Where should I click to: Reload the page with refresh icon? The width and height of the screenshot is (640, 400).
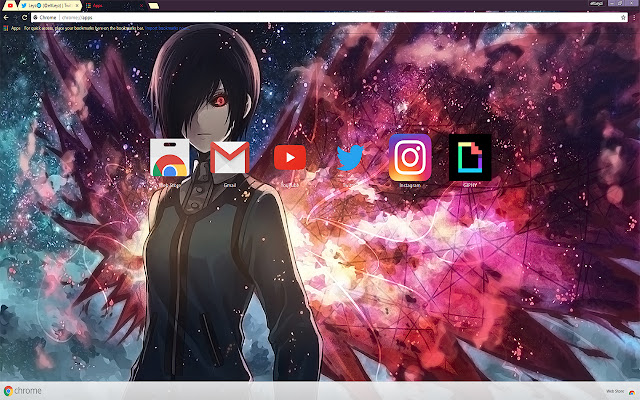(x=24, y=18)
